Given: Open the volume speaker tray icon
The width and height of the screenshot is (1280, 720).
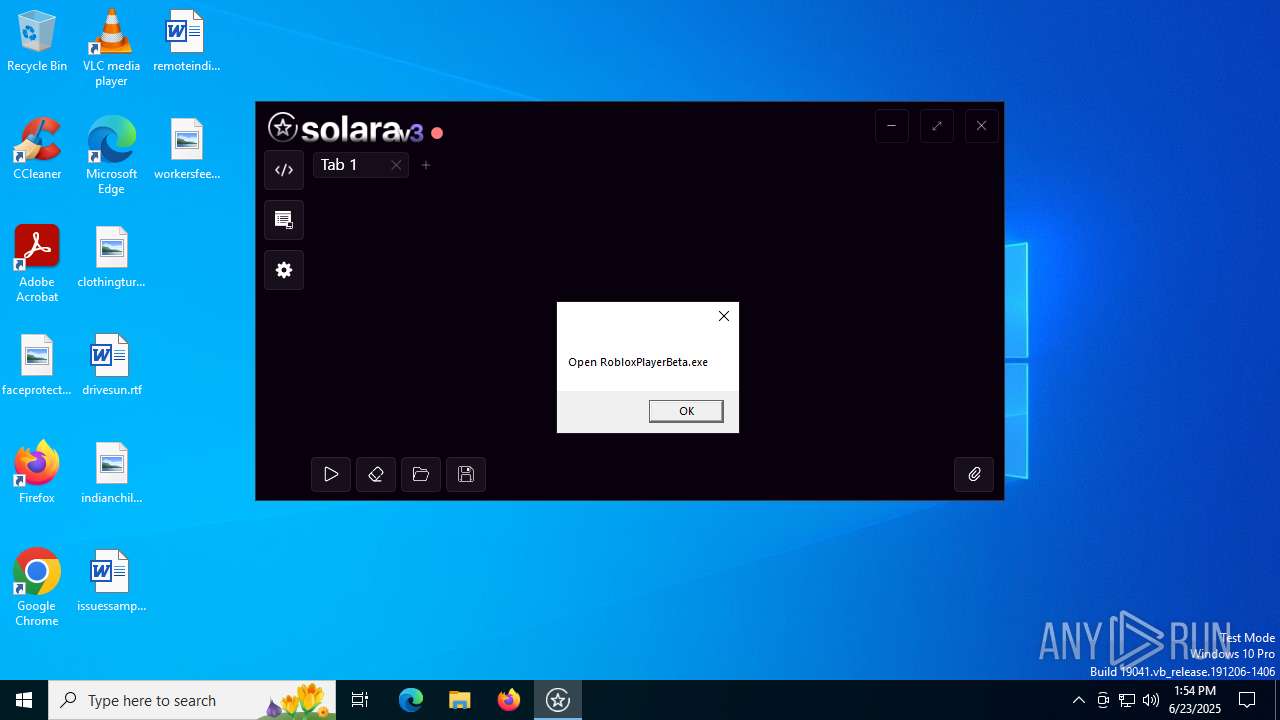Looking at the screenshot, I should click(1151, 700).
